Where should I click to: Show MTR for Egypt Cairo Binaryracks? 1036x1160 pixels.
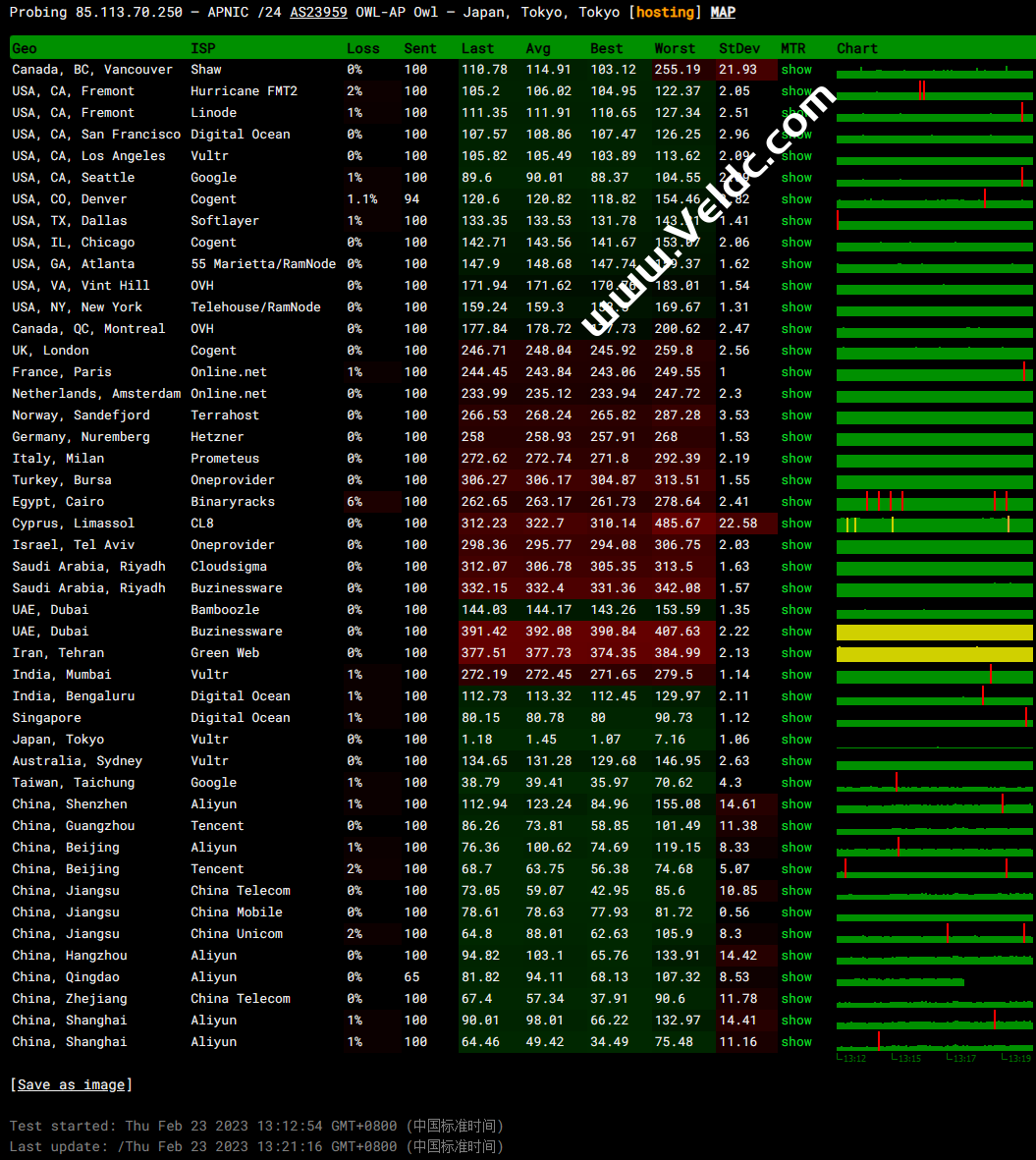point(796,502)
